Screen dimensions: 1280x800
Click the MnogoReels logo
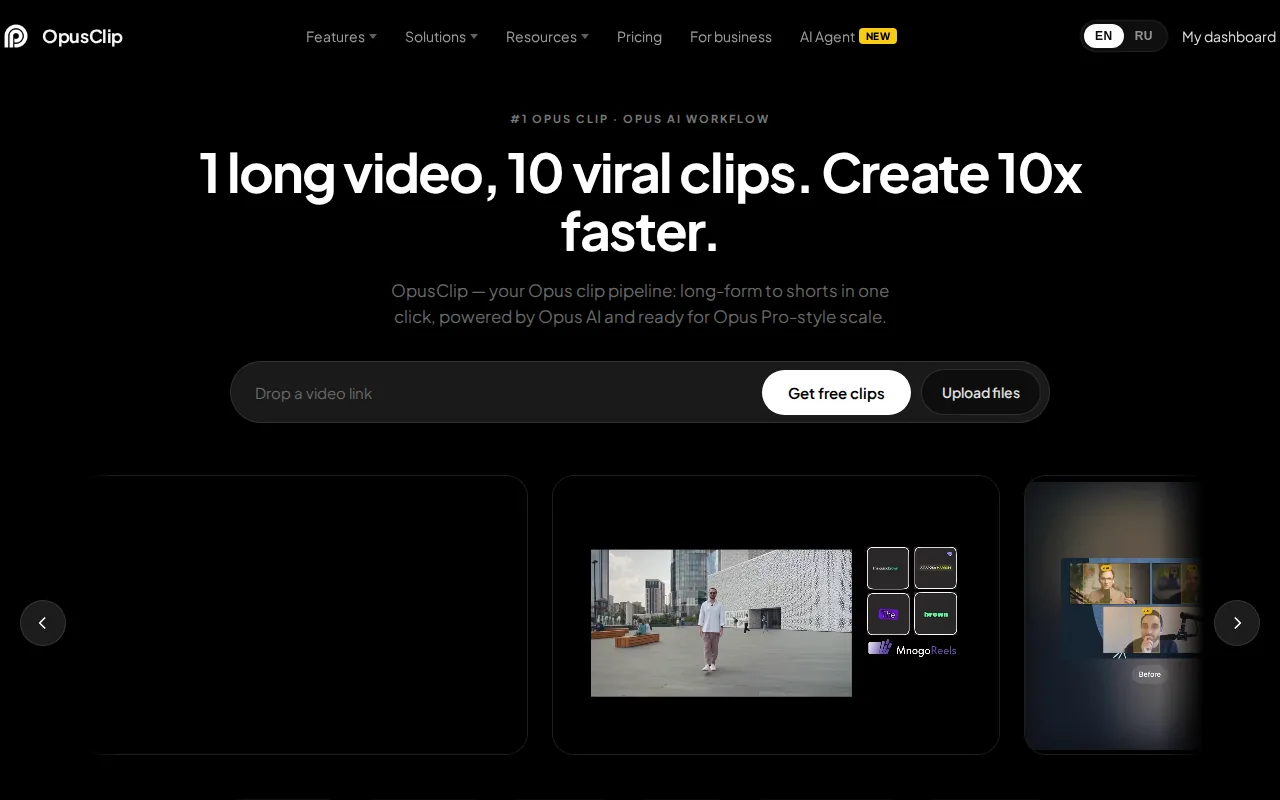(x=912, y=649)
